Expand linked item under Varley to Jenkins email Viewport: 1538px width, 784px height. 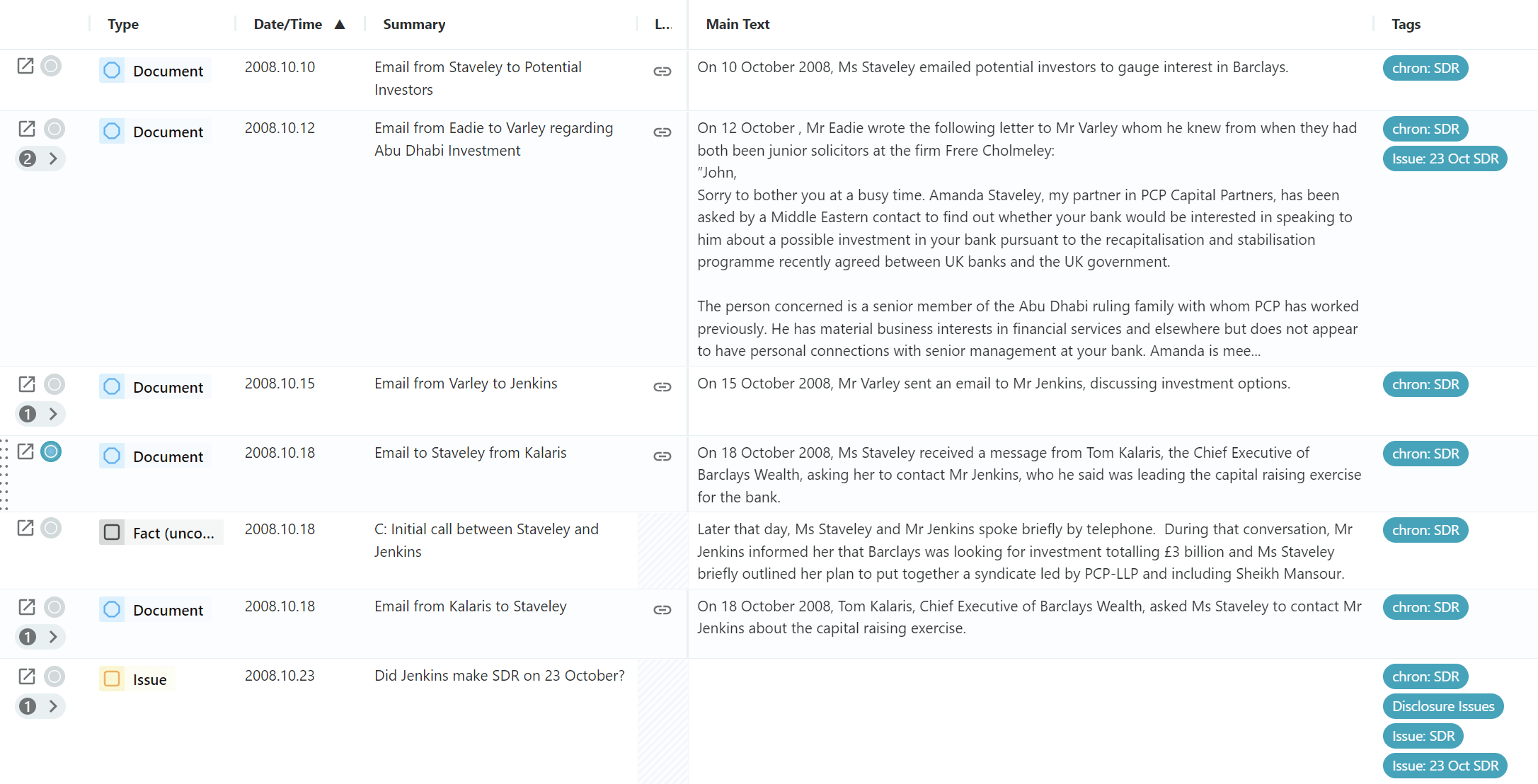pyautogui.click(x=40, y=414)
